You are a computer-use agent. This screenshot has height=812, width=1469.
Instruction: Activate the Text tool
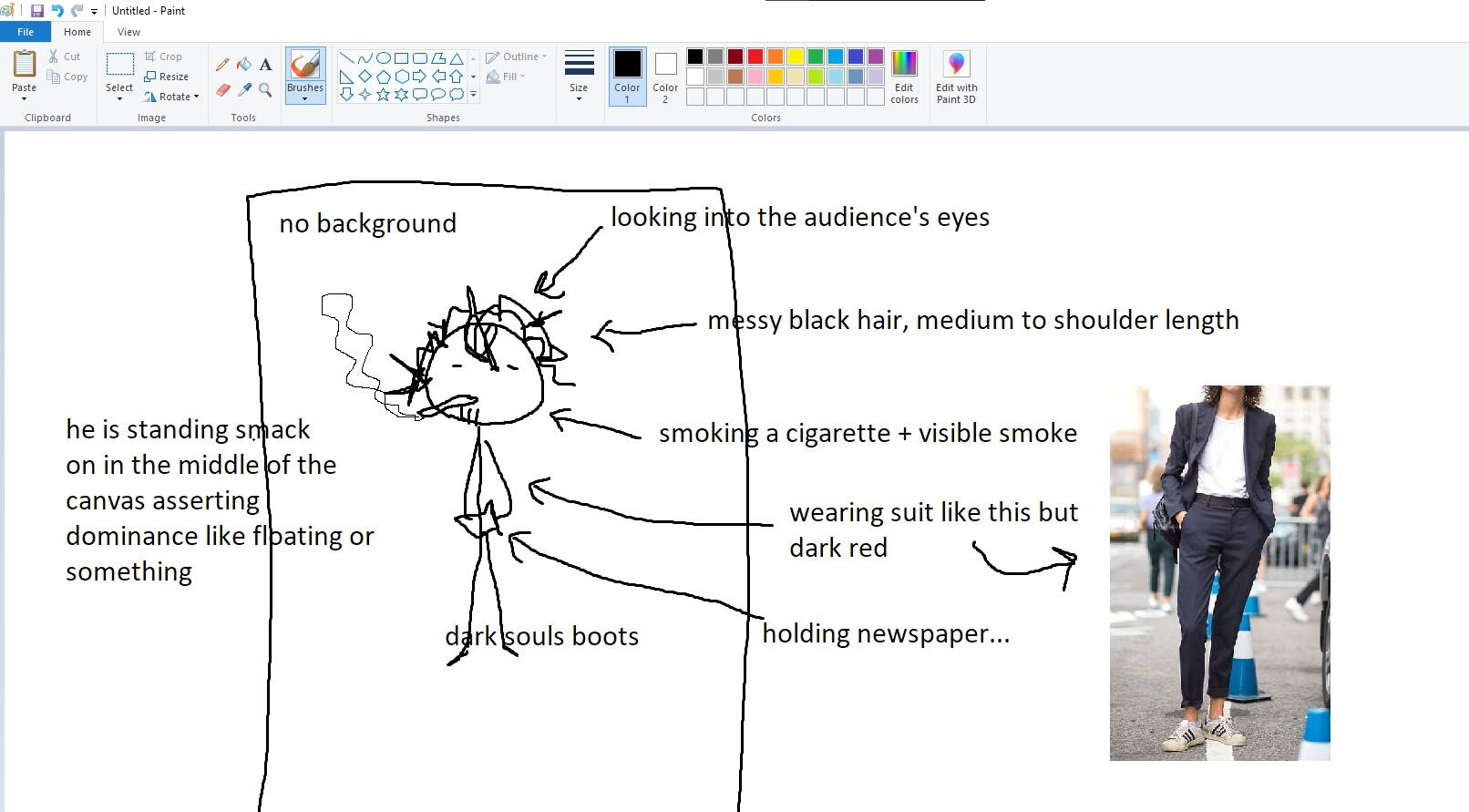(x=265, y=65)
